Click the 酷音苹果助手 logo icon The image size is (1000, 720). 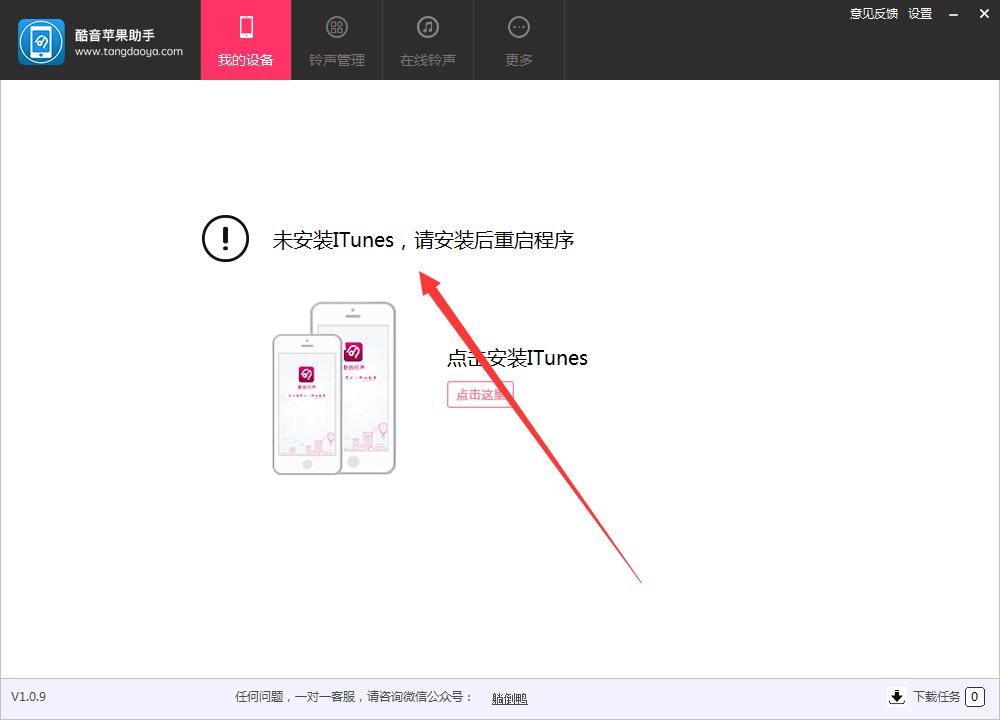click(x=40, y=40)
